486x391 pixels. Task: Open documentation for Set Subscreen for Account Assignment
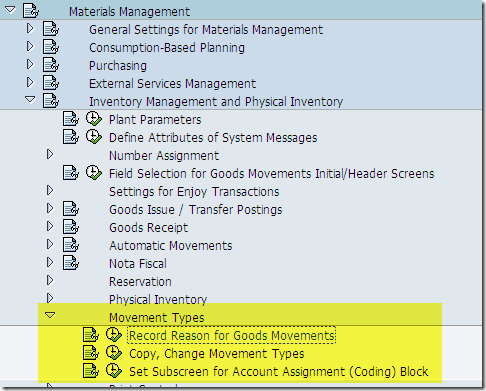(x=91, y=371)
